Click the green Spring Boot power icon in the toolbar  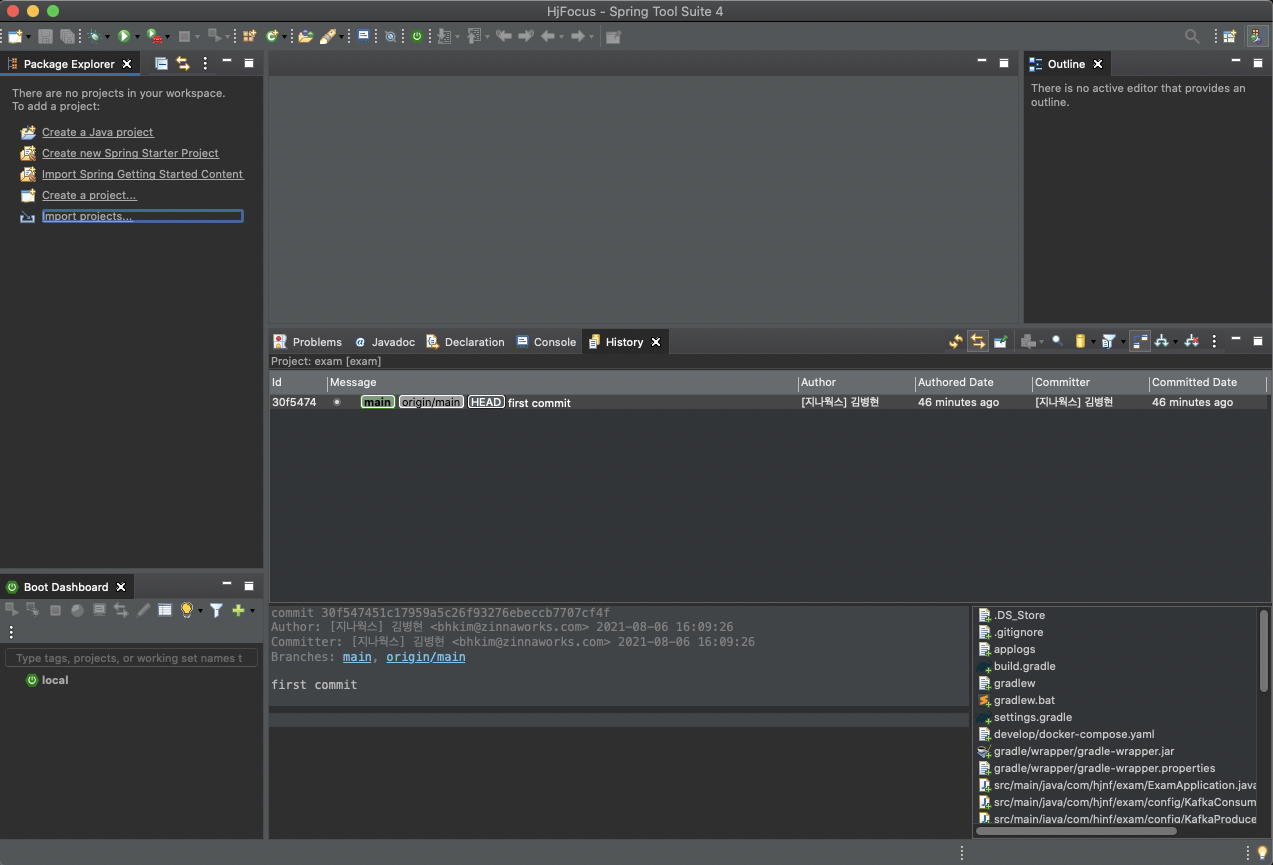[x=417, y=36]
